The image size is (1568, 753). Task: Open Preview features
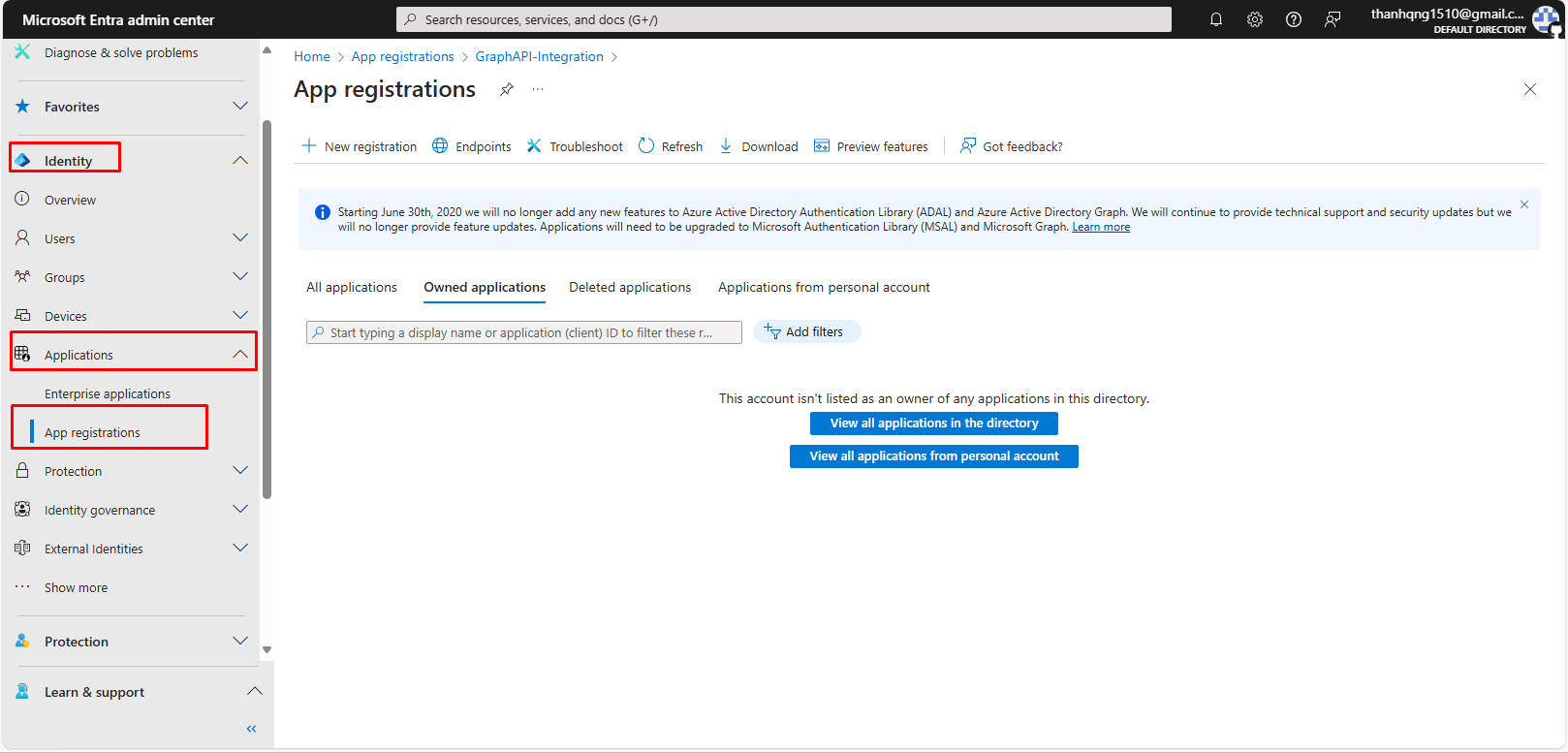[871, 146]
